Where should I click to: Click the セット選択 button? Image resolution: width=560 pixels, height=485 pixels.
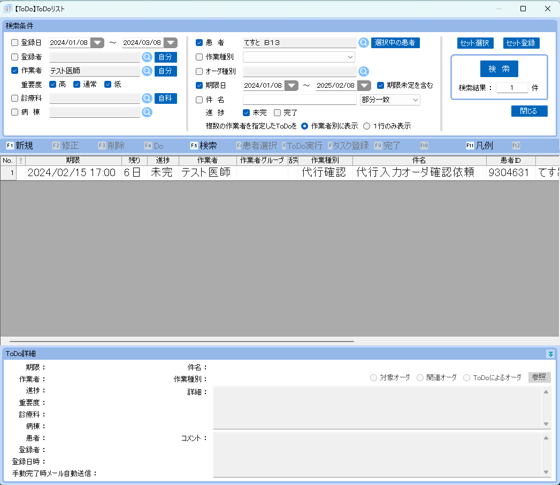[x=475, y=43]
